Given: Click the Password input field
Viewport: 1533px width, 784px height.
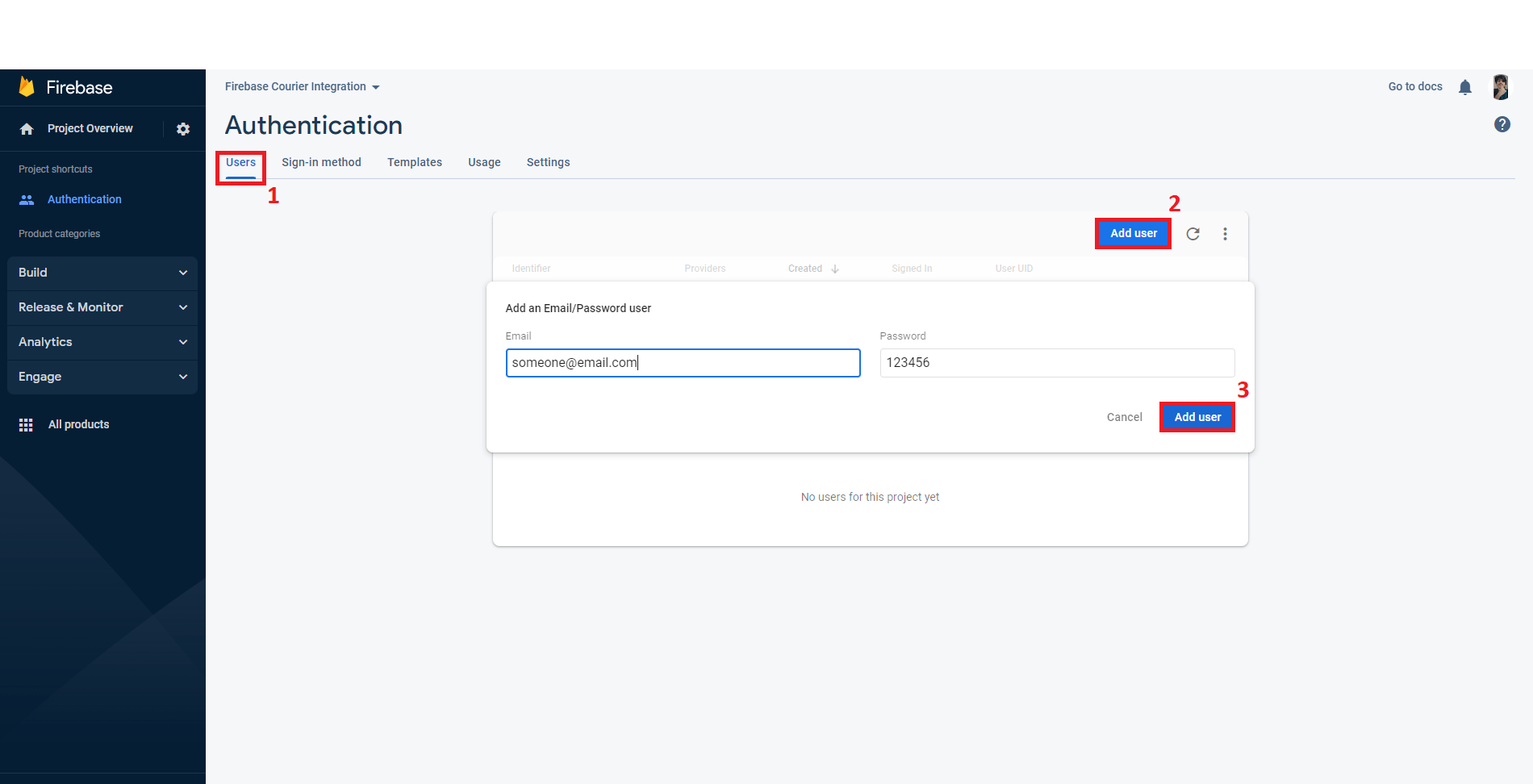Looking at the screenshot, I should click(1057, 362).
